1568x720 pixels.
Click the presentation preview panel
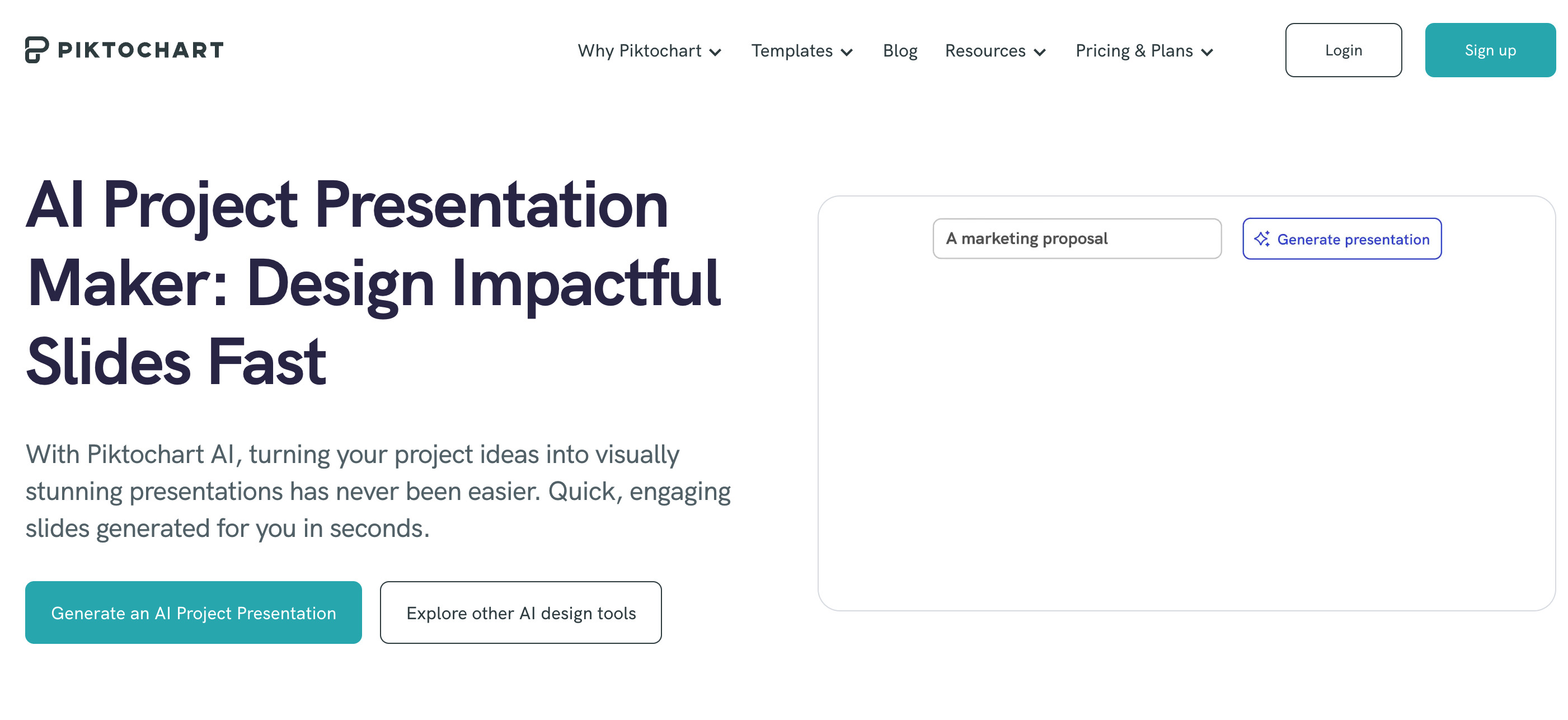pos(1186,427)
